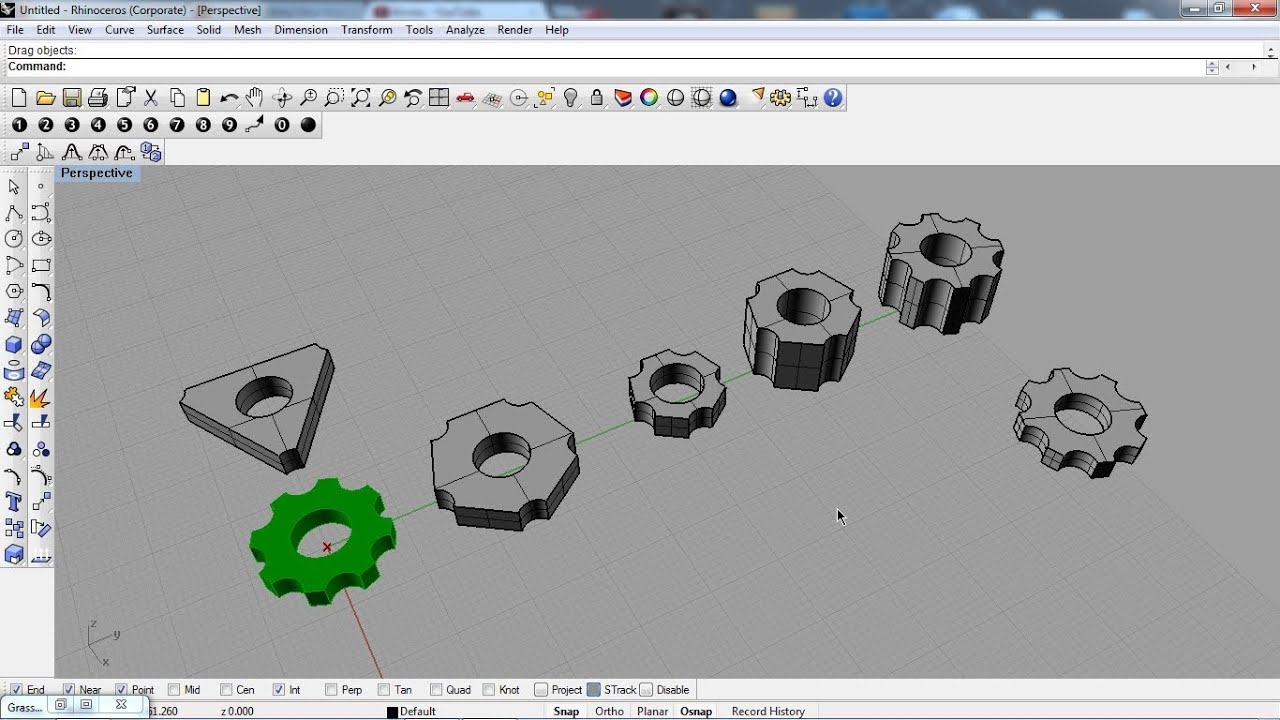Click the four-viewport layout icon
The image size is (1280, 720).
click(x=439, y=98)
